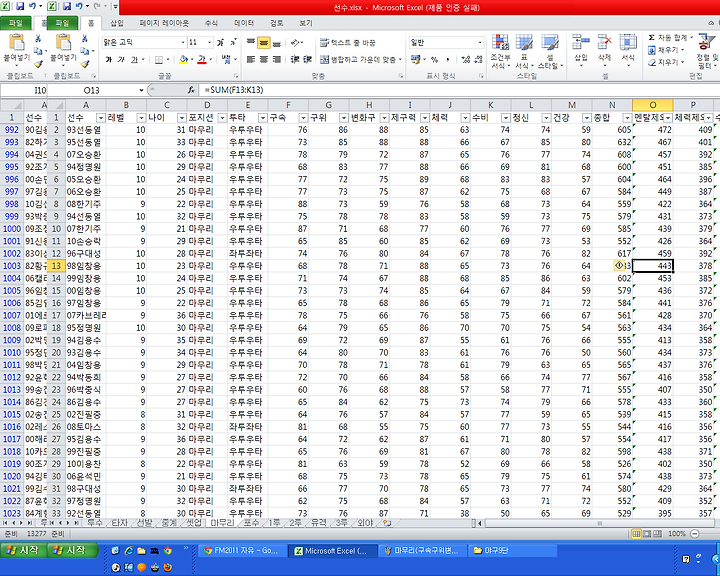
Task: Align cell text to the top
Action: click(x=251, y=42)
